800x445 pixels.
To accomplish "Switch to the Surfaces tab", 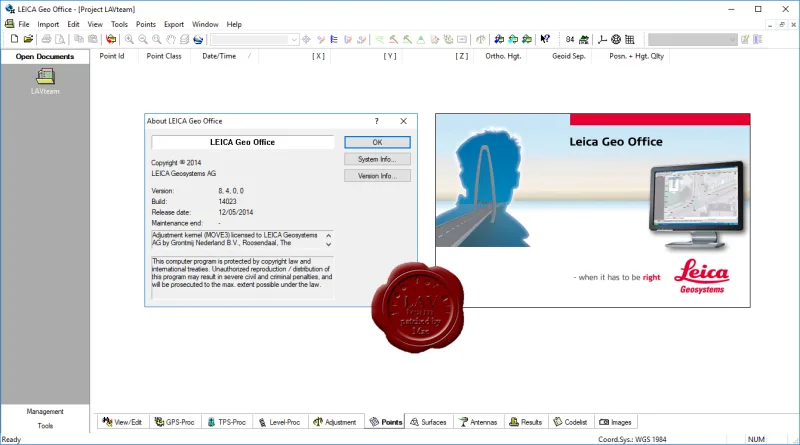I will click(x=429, y=422).
